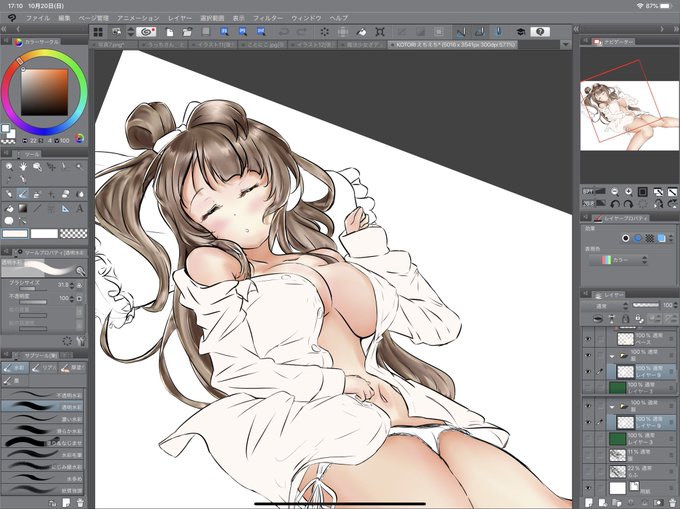Toggle lock layer icon in layer panel
This screenshot has height=509, width=680.
(x=625, y=320)
